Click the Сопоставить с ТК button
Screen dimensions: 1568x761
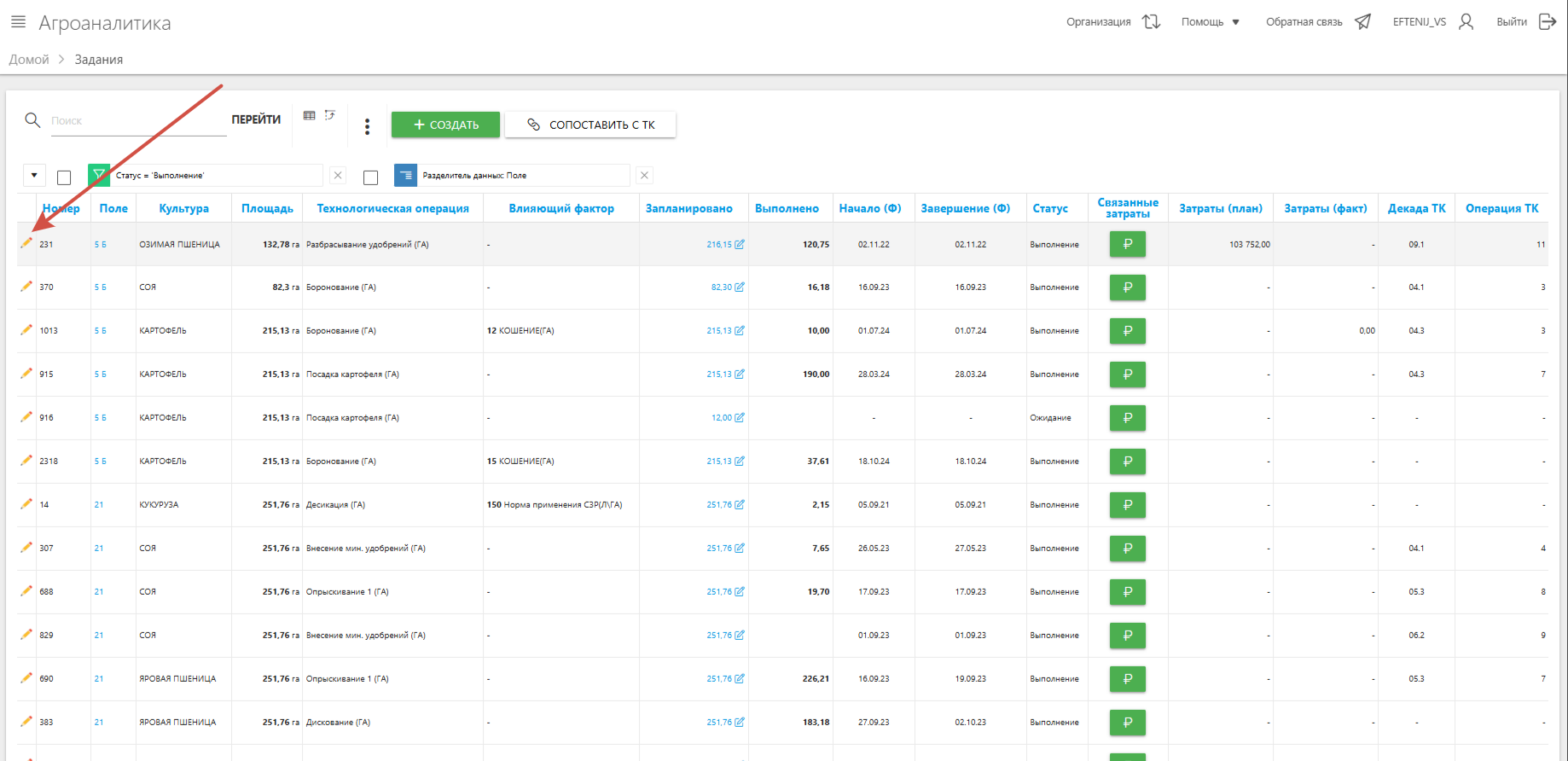tap(590, 125)
